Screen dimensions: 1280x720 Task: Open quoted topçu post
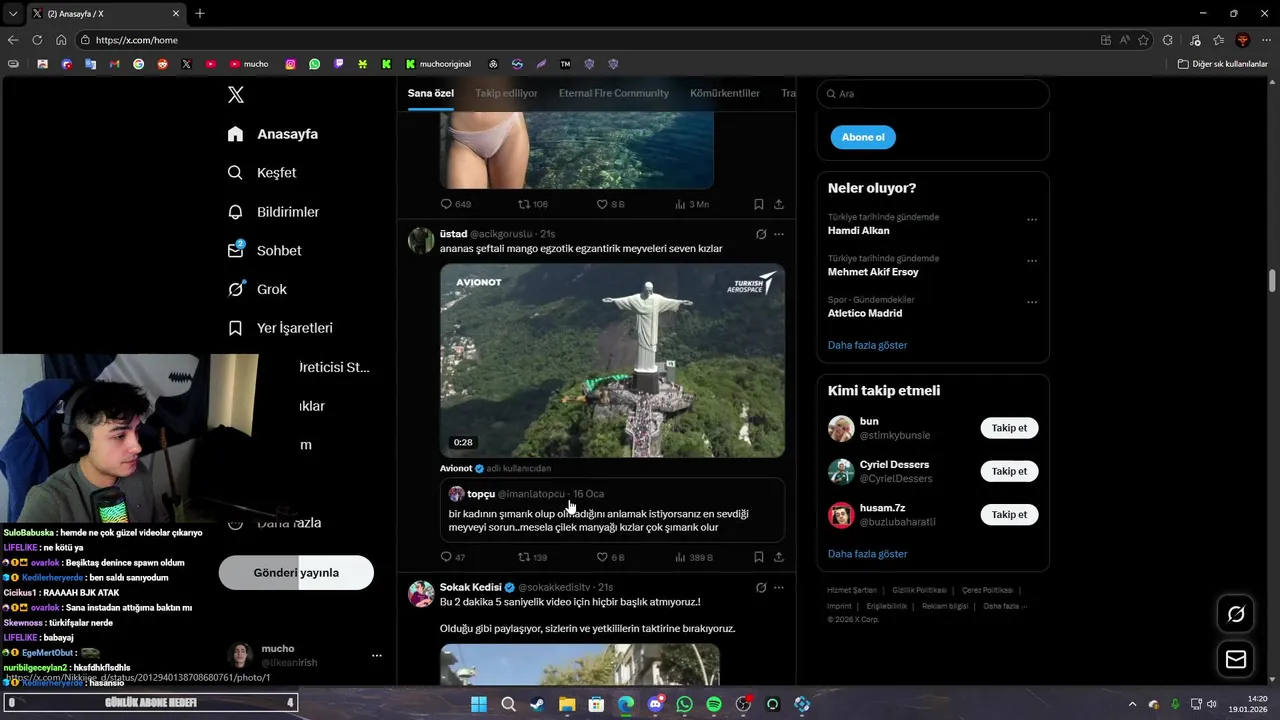click(612, 510)
